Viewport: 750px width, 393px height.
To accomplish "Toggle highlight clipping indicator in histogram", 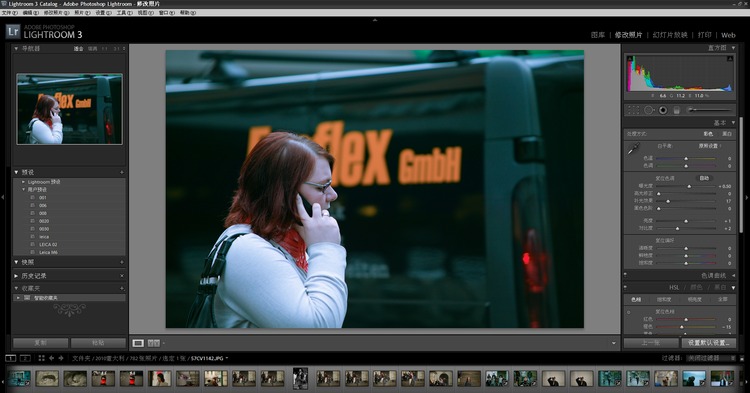I will click(730, 58).
